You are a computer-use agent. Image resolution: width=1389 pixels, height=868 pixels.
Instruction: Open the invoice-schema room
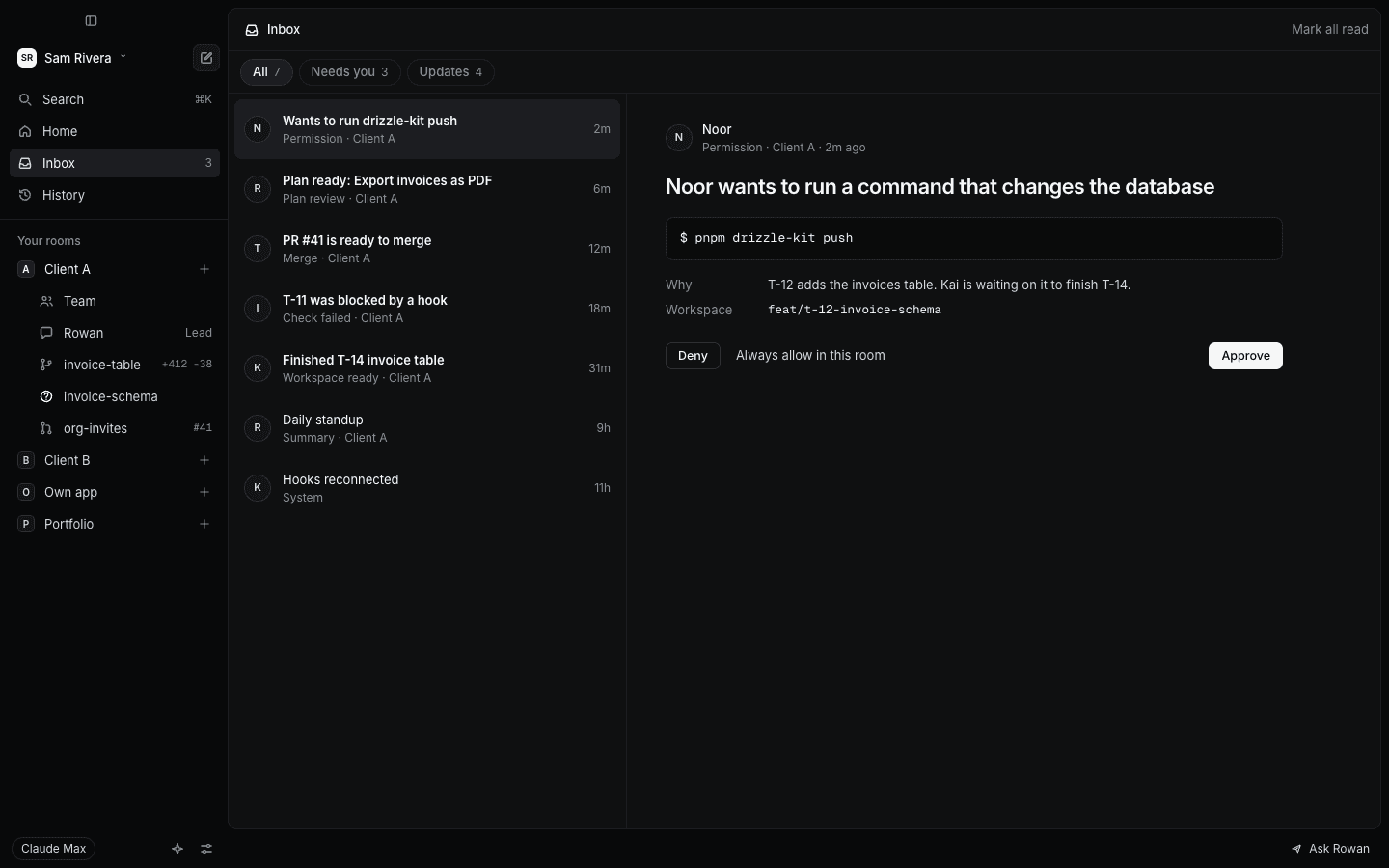125,396
